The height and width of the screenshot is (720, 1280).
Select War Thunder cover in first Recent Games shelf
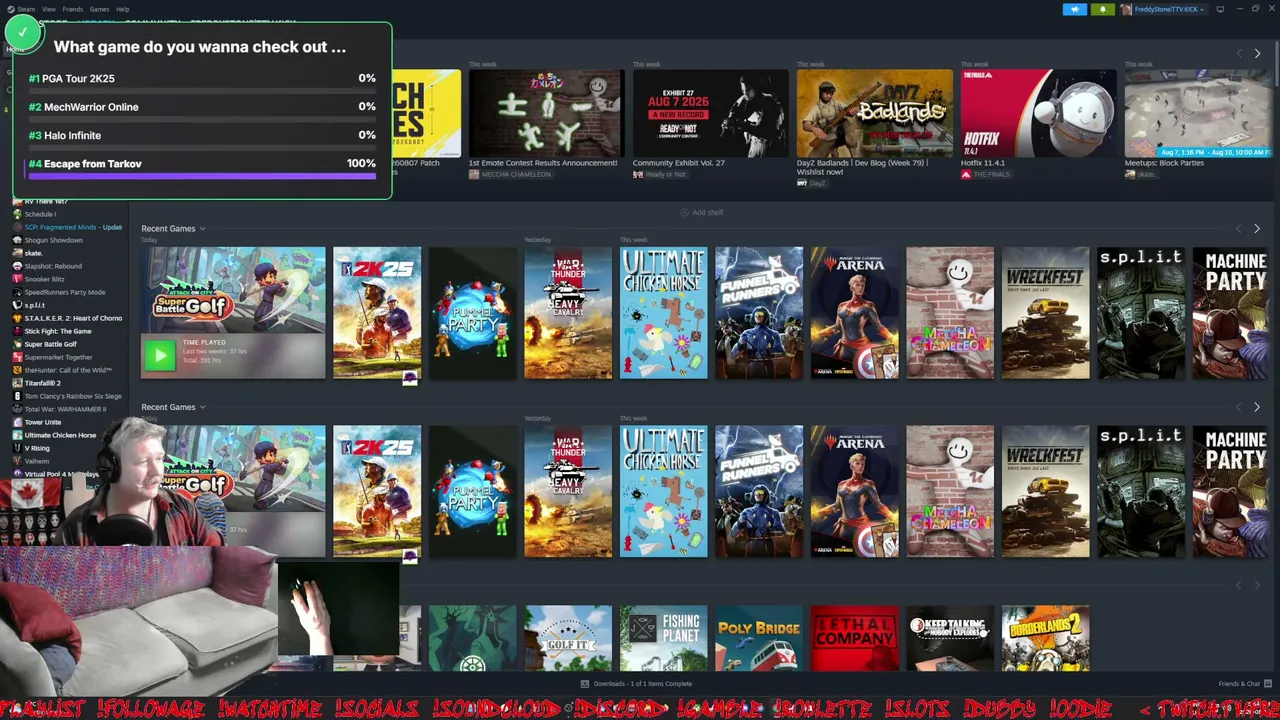pos(568,313)
